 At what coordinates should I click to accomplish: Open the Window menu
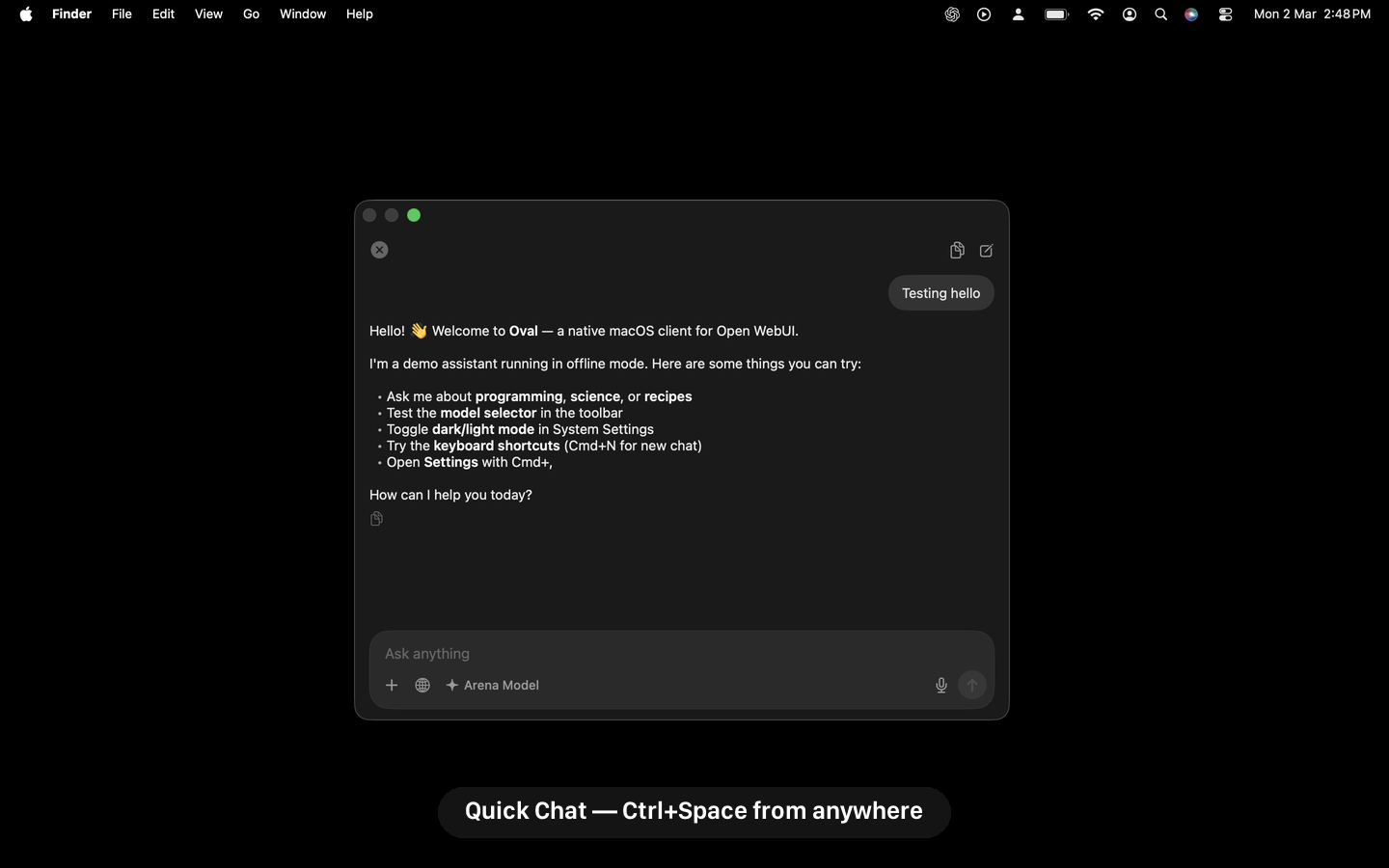point(302,14)
